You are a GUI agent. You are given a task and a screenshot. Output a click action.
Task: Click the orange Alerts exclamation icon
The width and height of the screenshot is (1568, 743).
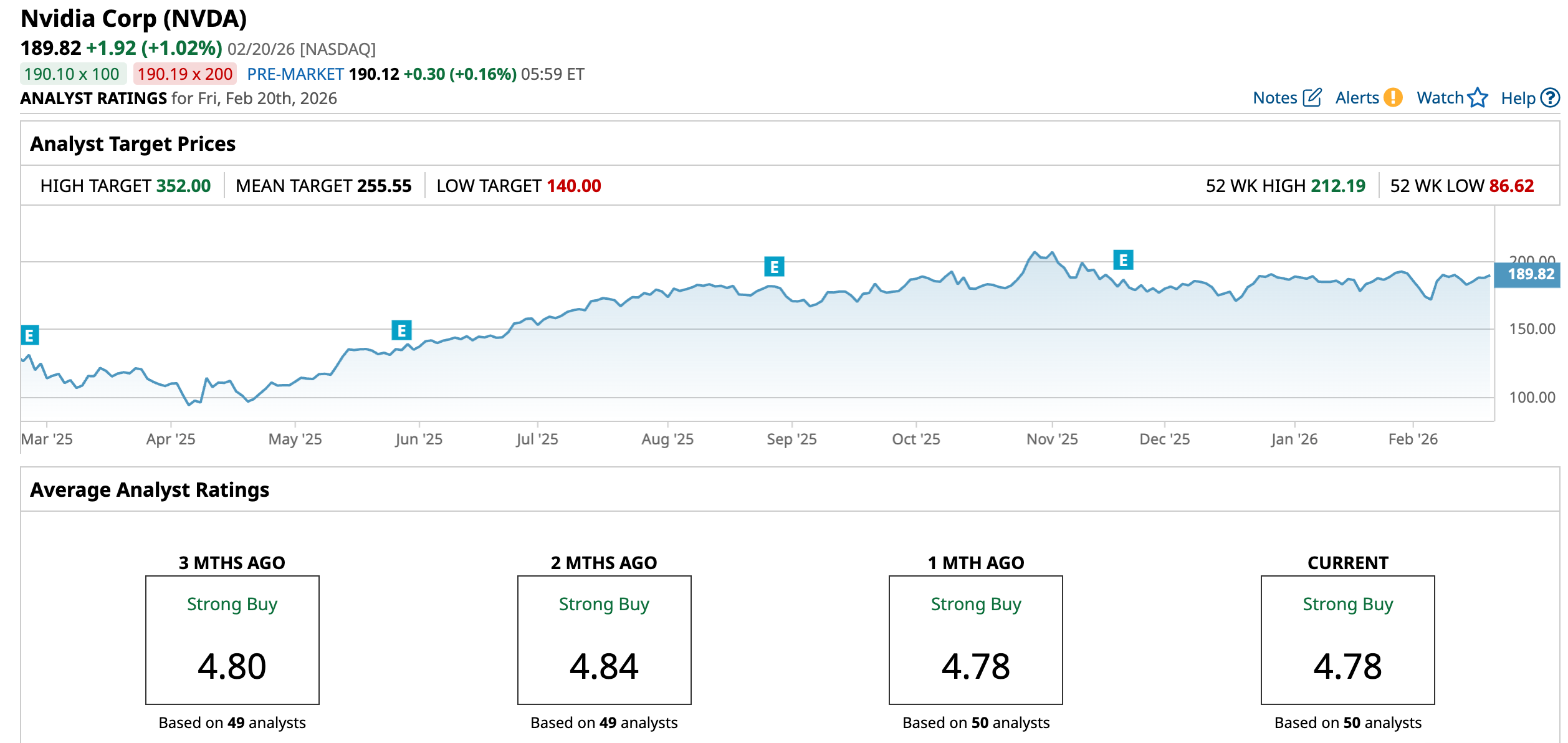tap(1392, 98)
